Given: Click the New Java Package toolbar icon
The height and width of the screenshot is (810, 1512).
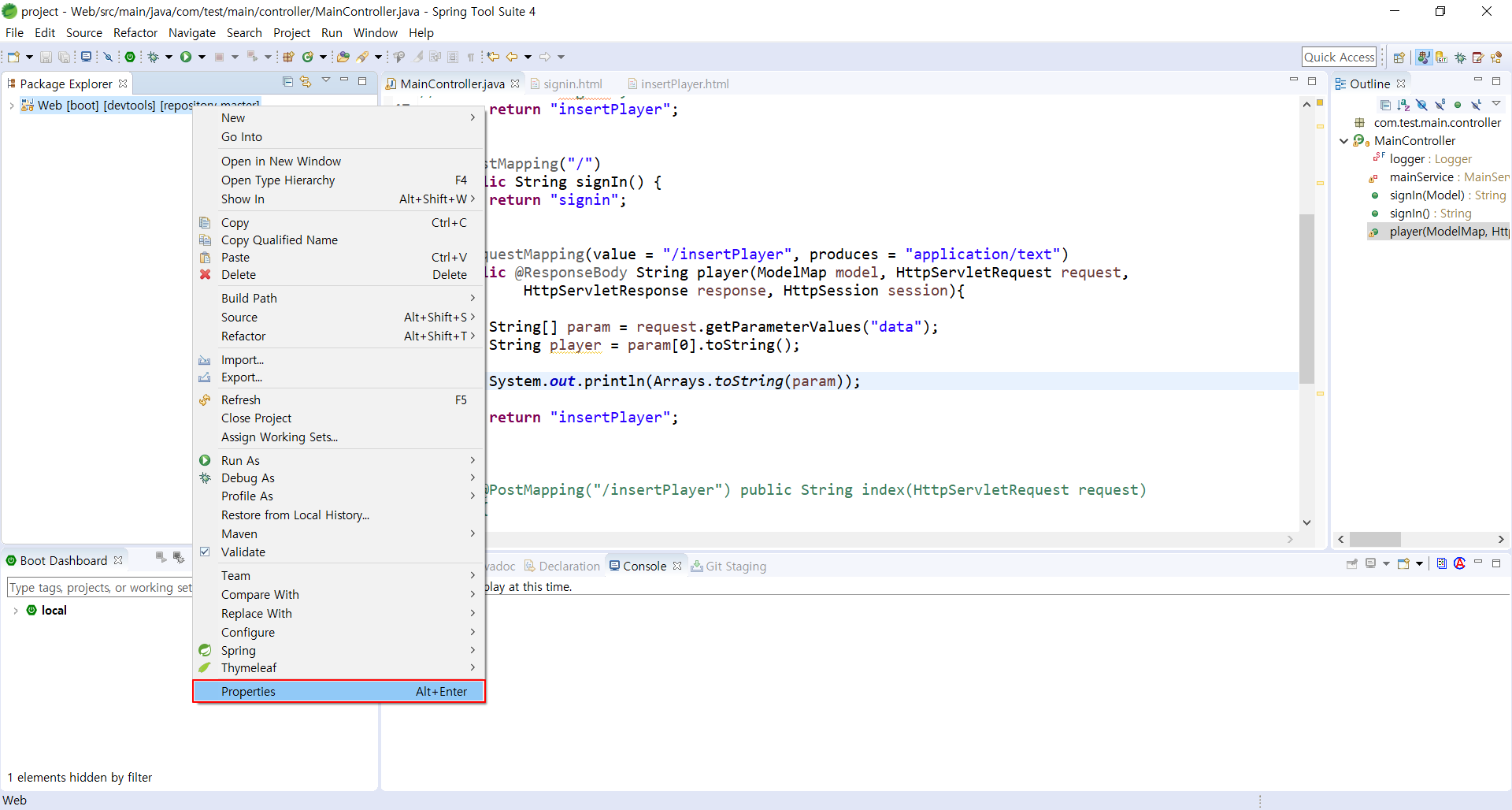Looking at the screenshot, I should 288,57.
